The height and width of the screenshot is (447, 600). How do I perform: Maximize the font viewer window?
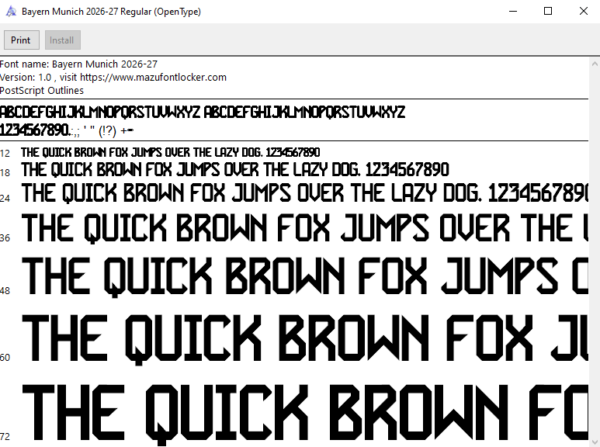(x=548, y=11)
